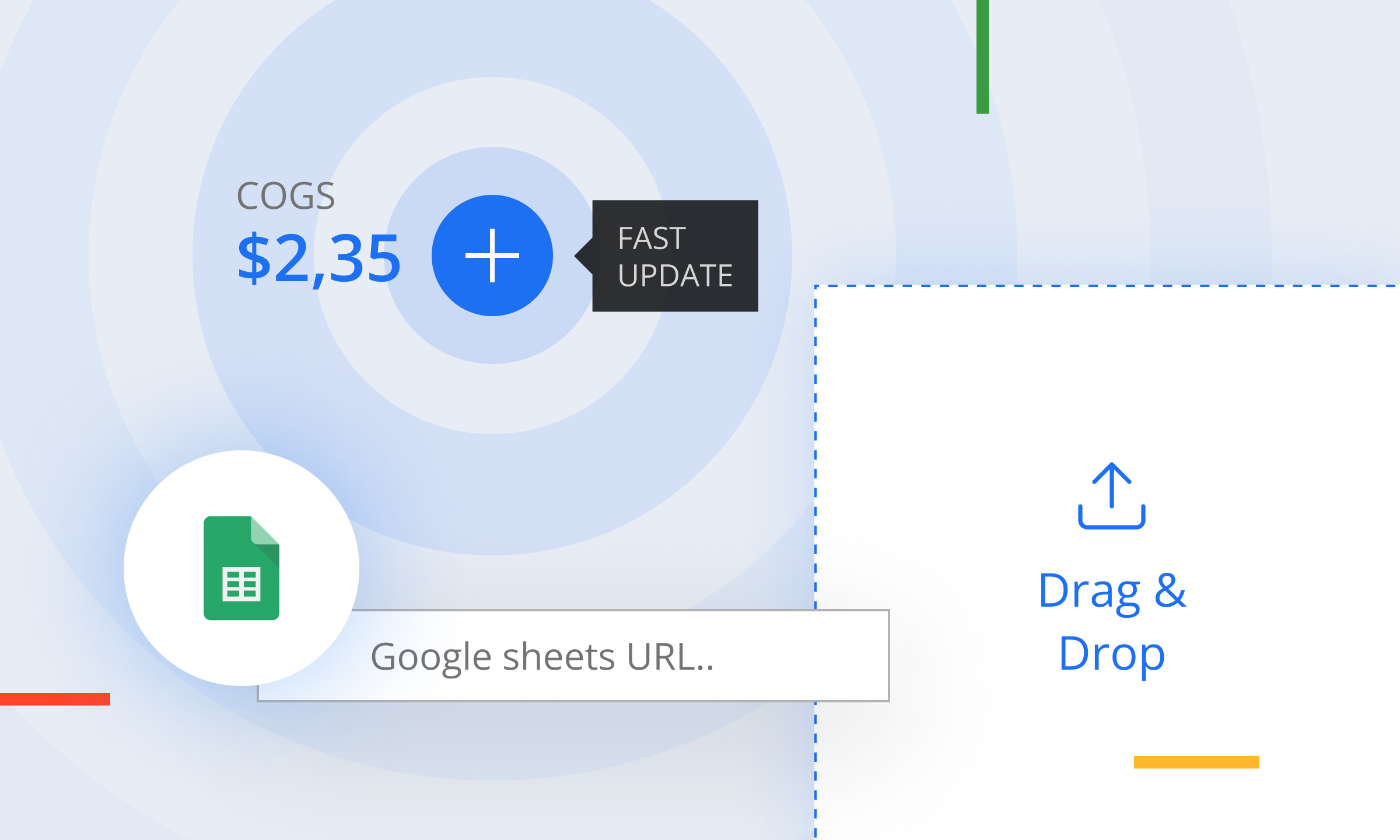
Task: Click the white circle containing the Sheets logo
Action: click(240, 569)
